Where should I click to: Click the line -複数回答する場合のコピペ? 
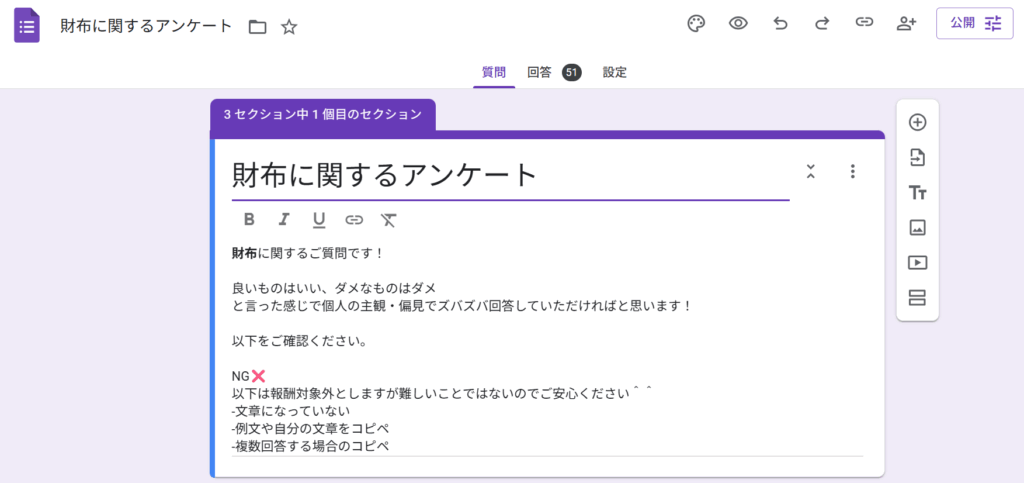310,447
